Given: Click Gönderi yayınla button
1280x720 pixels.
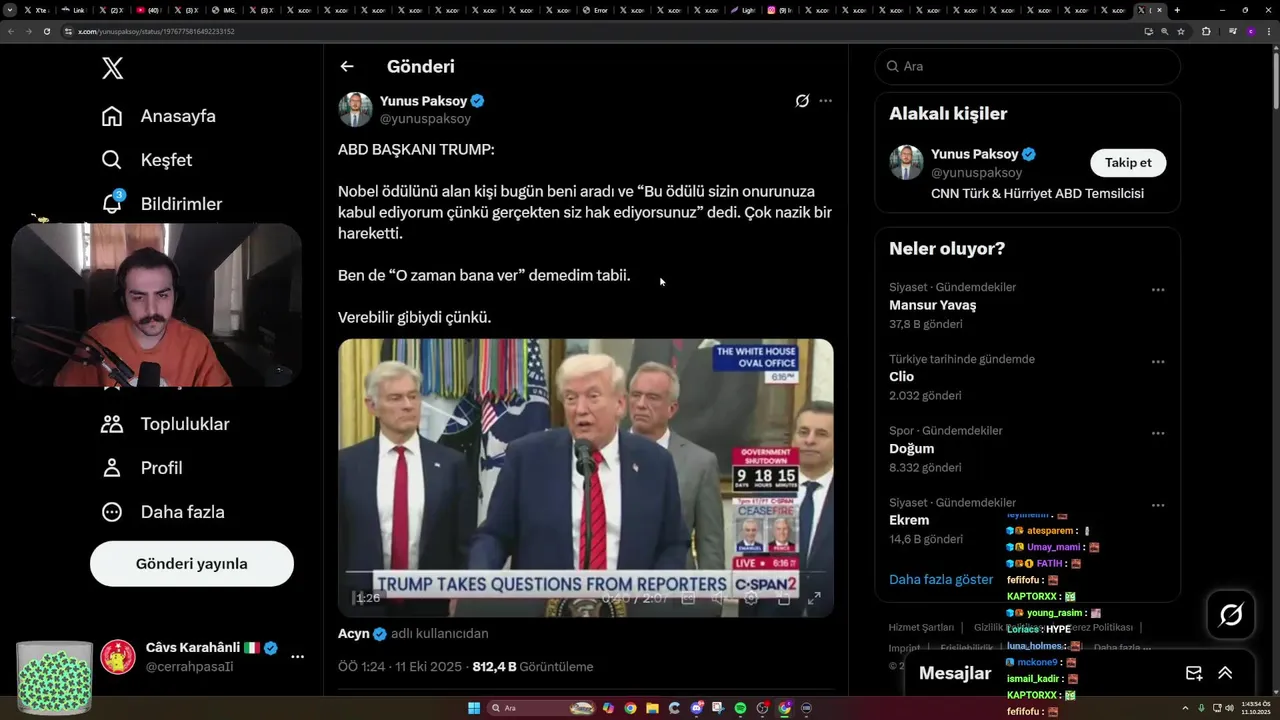Looking at the screenshot, I should click(x=192, y=564).
